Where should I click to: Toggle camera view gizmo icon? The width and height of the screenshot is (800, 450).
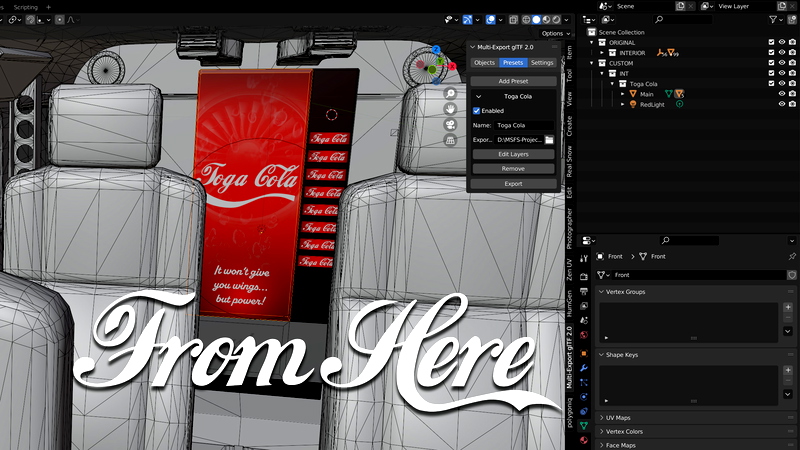coord(451,125)
